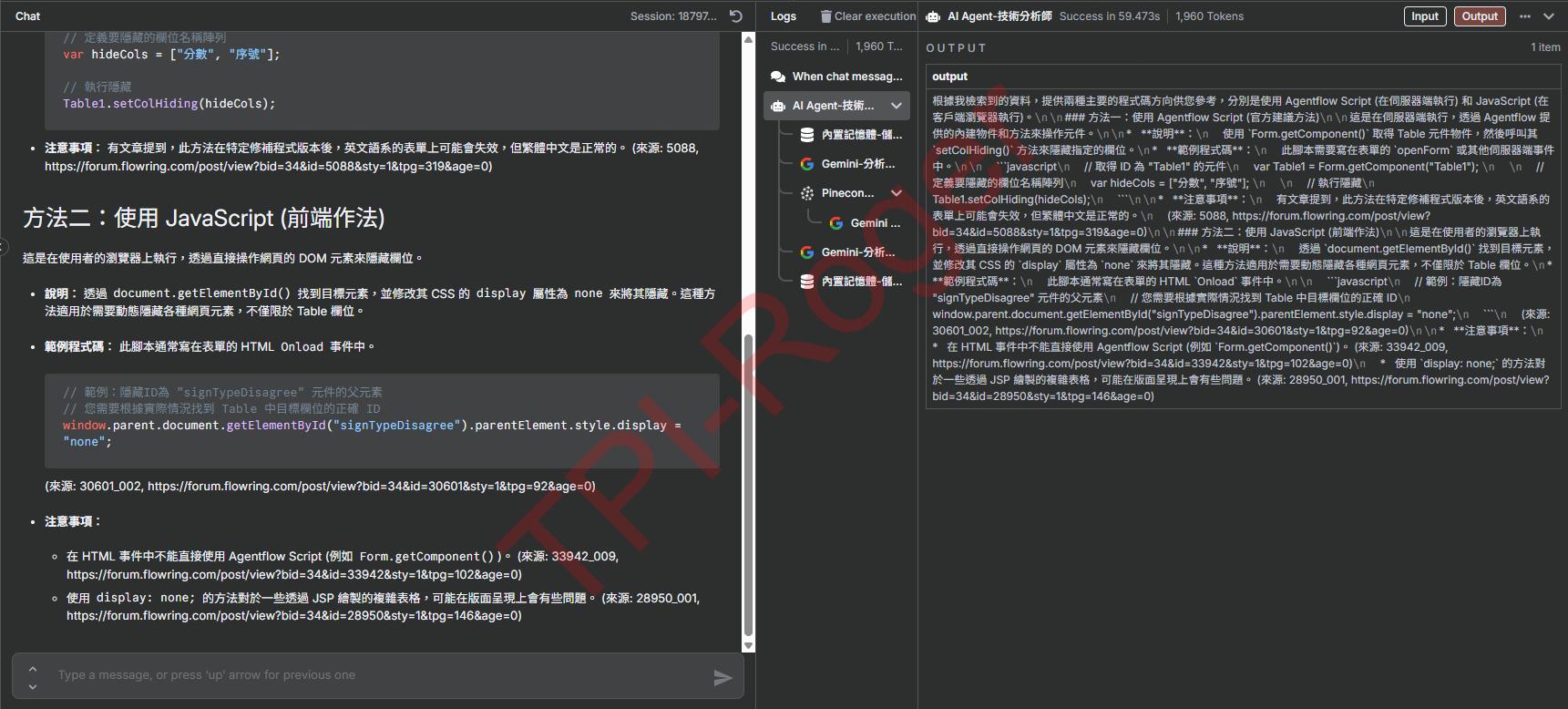1568x709 pixels.
Task: Click the 'Success in ...' summary in logs list
Action: pos(804,46)
